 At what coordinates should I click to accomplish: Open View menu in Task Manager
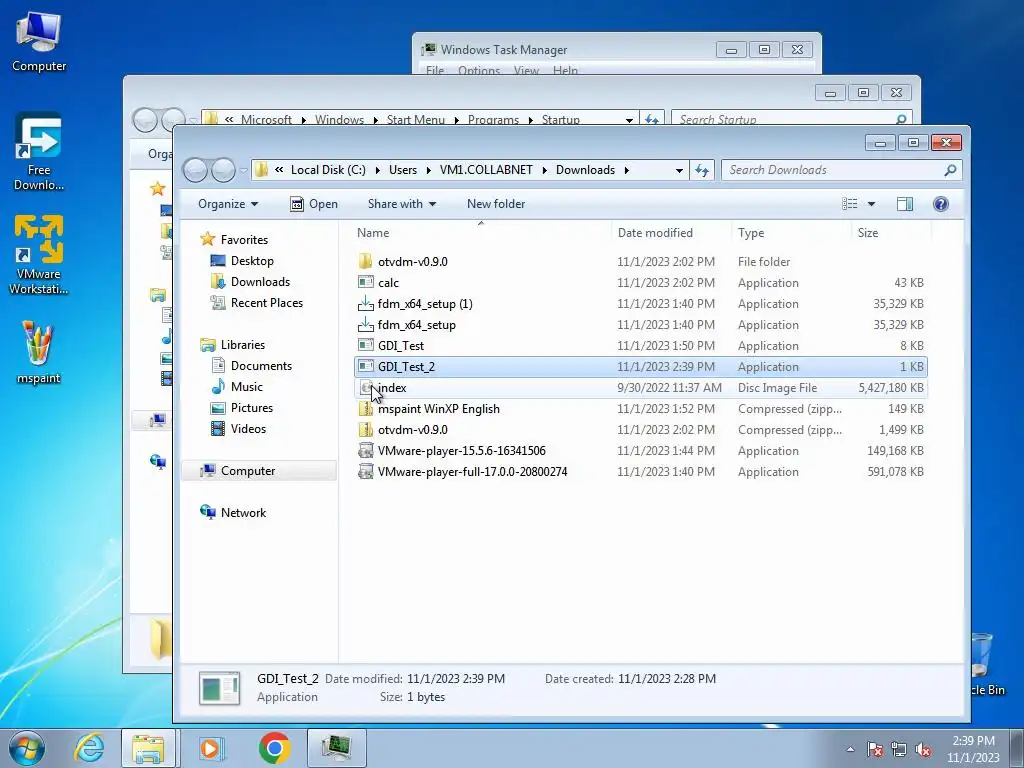526,70
